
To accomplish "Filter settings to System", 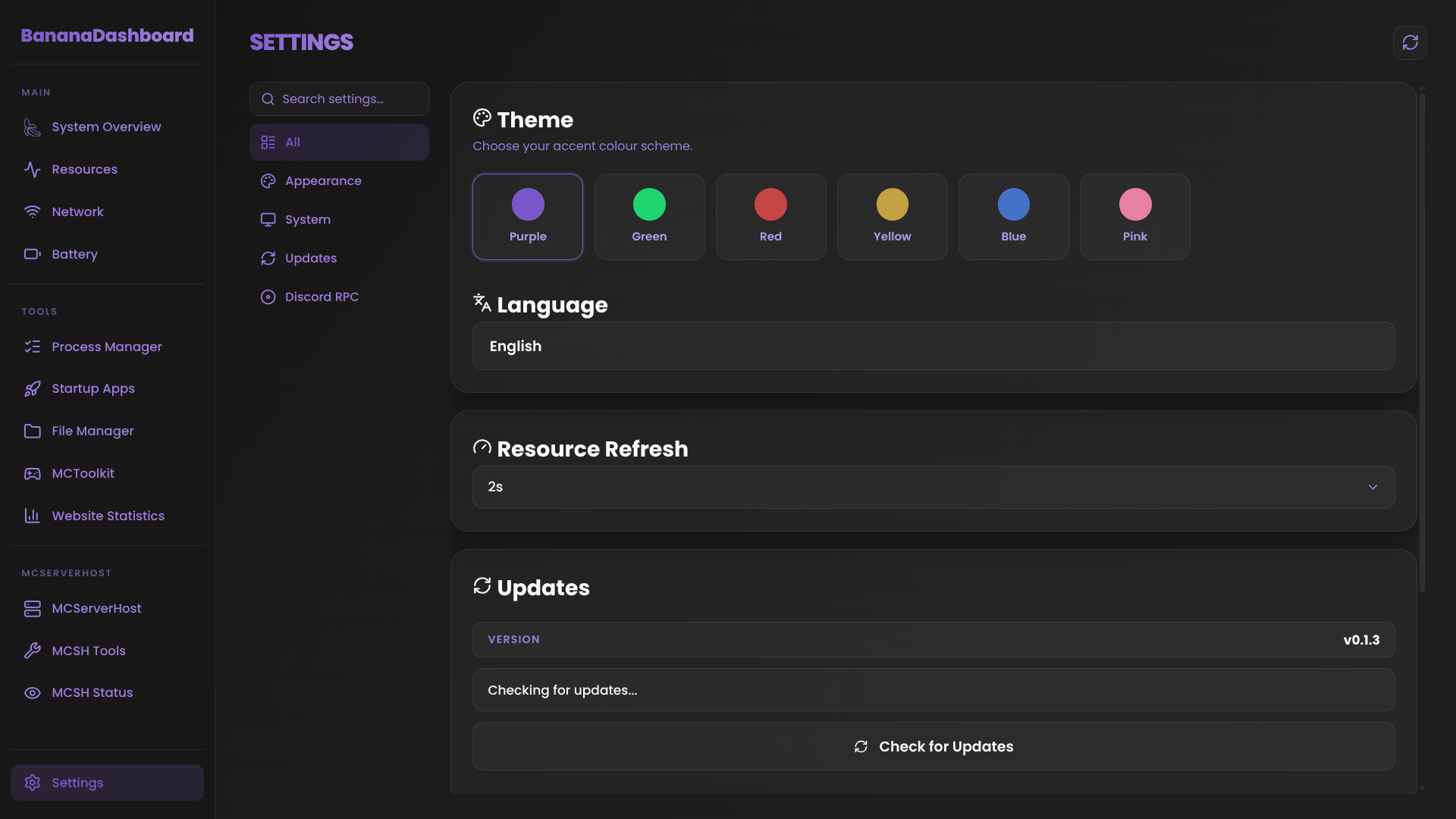I will [x=339, y=219].
